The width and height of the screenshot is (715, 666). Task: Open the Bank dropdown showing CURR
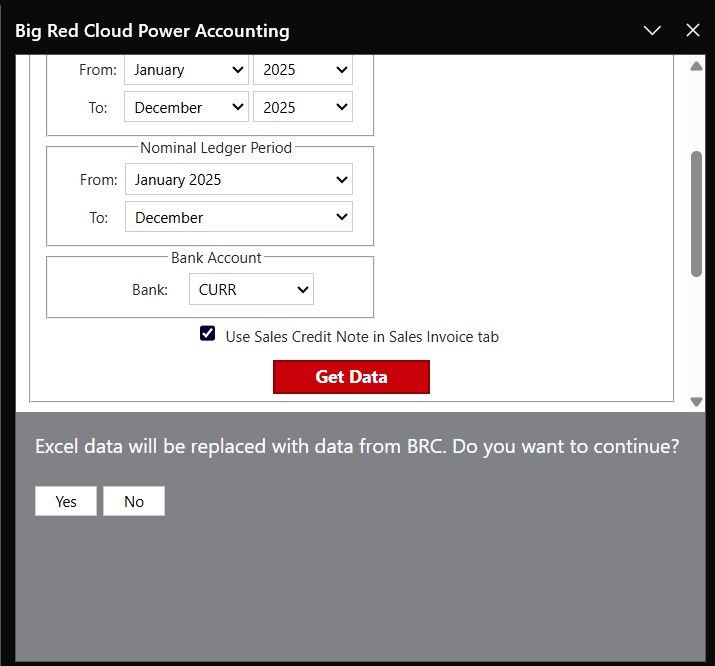point(251,289)
